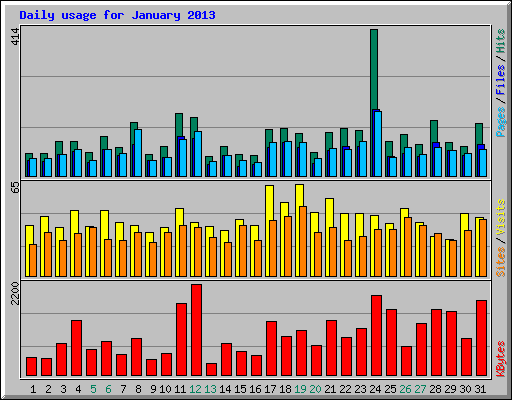Select the red KBytes bar for day 24

[376, 336]
